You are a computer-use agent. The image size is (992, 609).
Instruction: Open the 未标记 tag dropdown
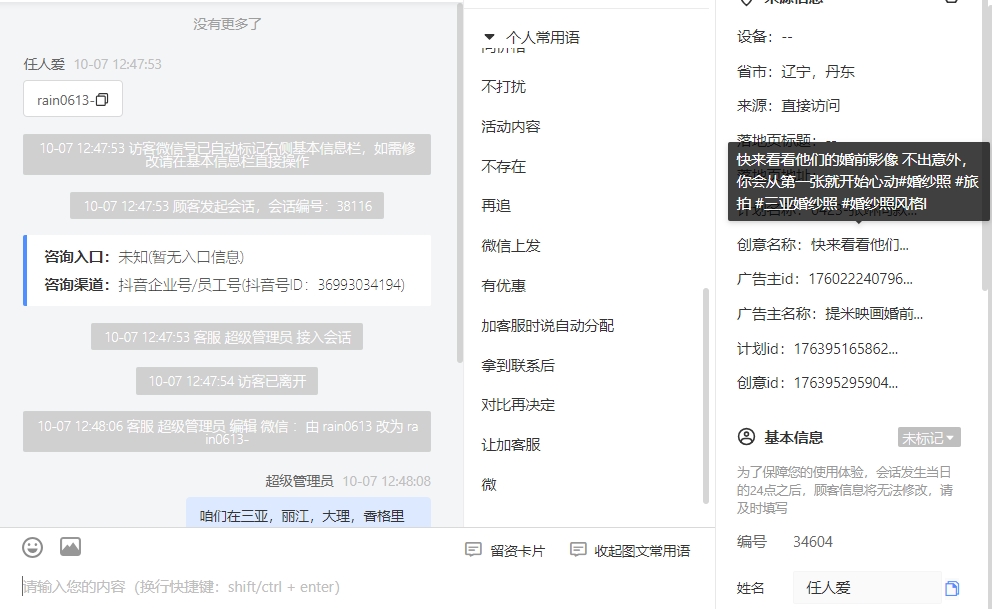click(929, 438)
